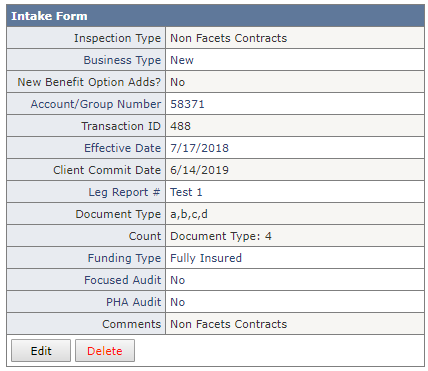Screen dimensions: 428x371
Task: Click the PHA Audit value No
Action: pos(178,302)
